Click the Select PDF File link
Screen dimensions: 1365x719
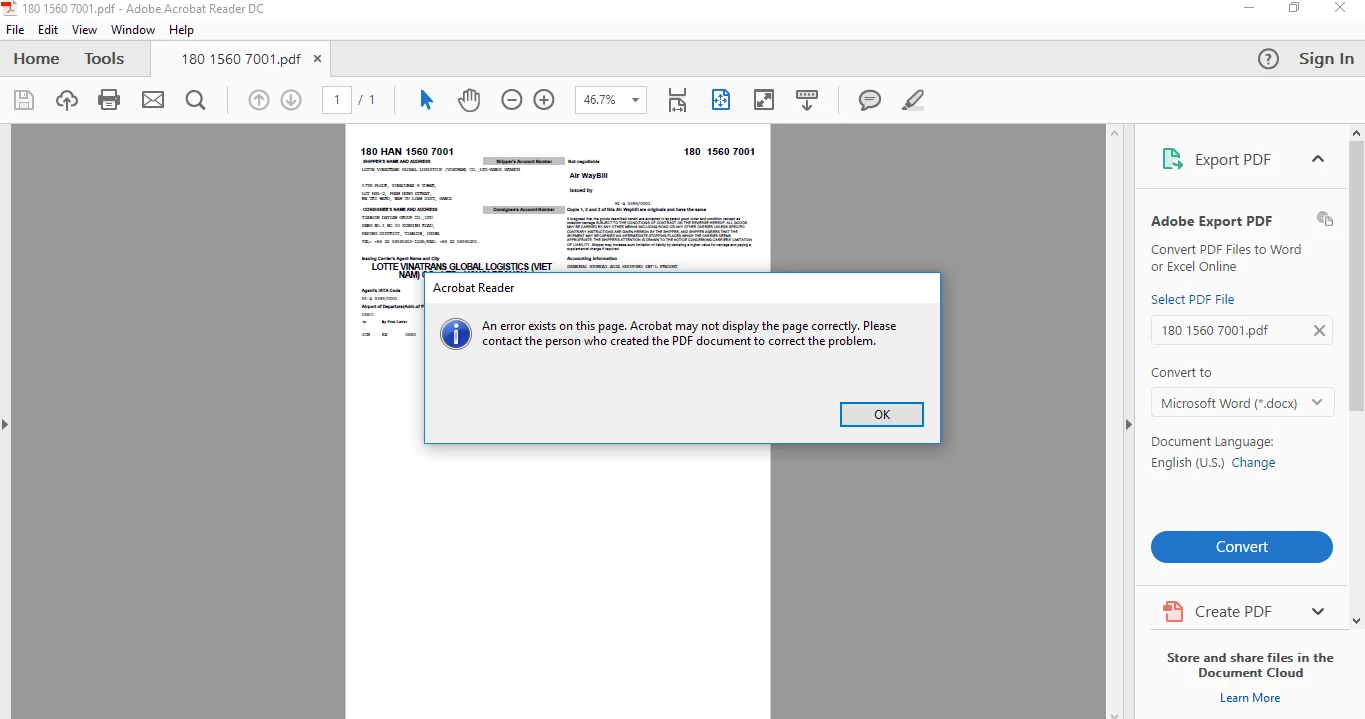1193,299
